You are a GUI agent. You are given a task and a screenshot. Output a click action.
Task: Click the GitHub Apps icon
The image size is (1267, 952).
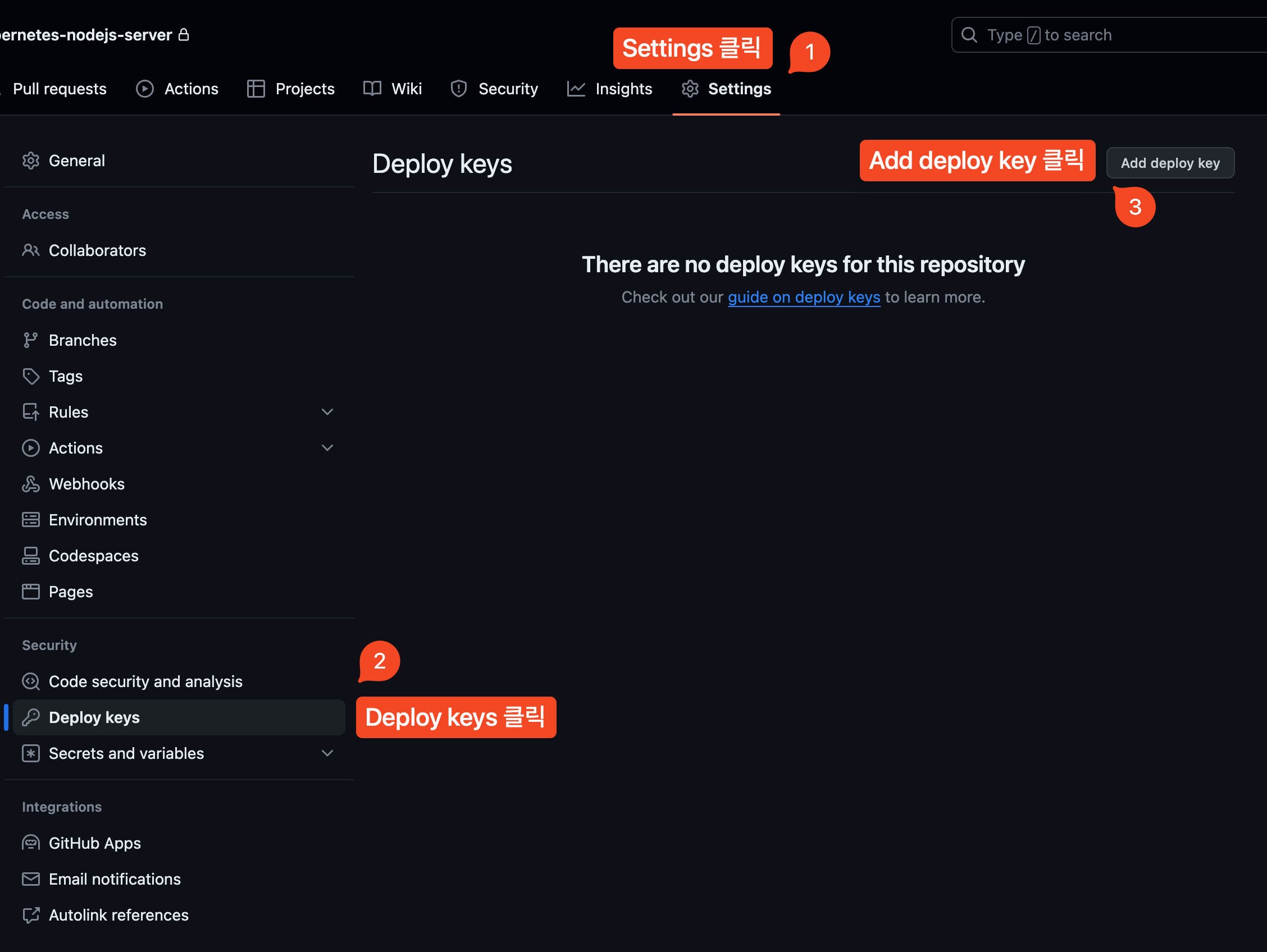pyautogui.click(x=31, y=843)
